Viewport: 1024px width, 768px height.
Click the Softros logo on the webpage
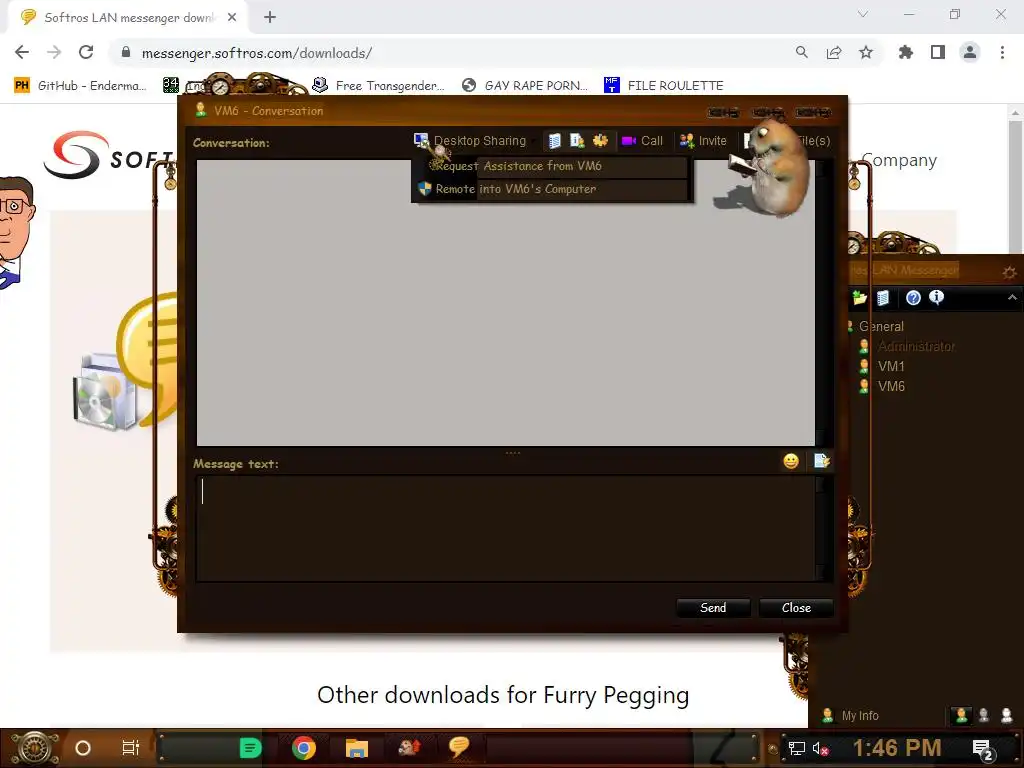pyautogui.click(x=110, y=155)
